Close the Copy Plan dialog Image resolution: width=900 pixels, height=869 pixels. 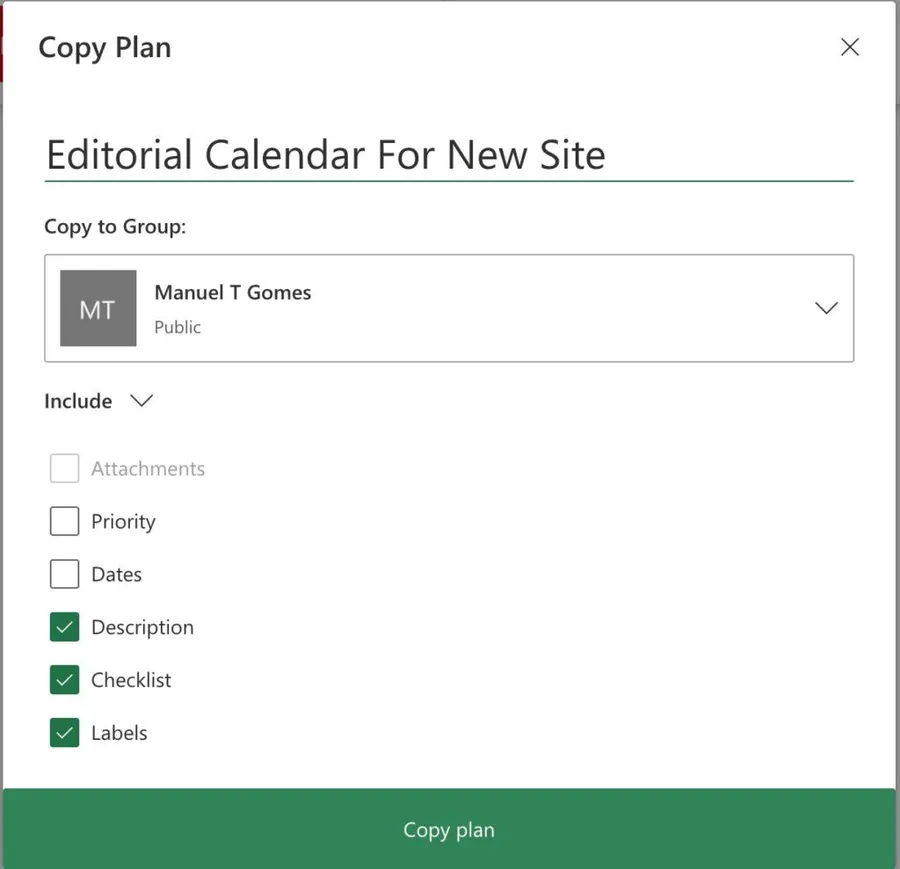[850, 47]
